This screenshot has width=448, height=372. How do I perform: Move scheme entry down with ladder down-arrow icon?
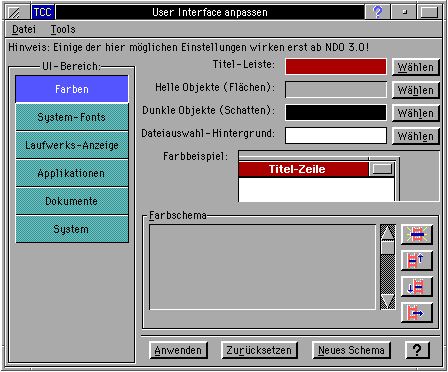[417, 286]
